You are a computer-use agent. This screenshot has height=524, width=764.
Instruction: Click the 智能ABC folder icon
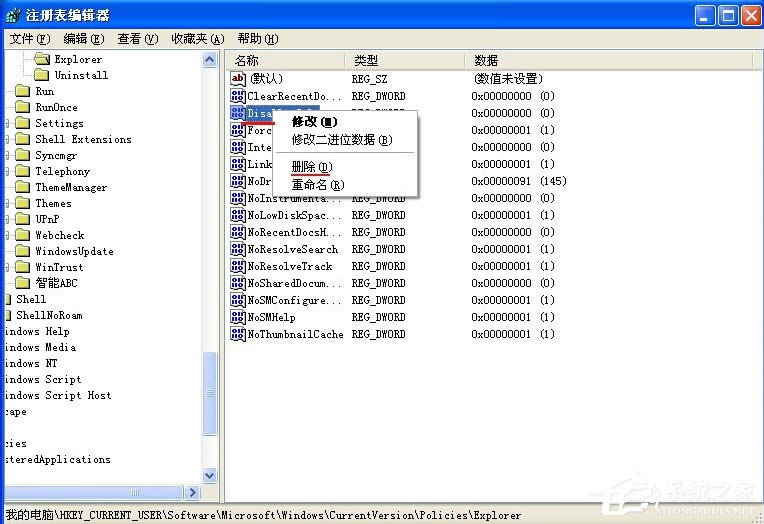(x=23, y=283)
